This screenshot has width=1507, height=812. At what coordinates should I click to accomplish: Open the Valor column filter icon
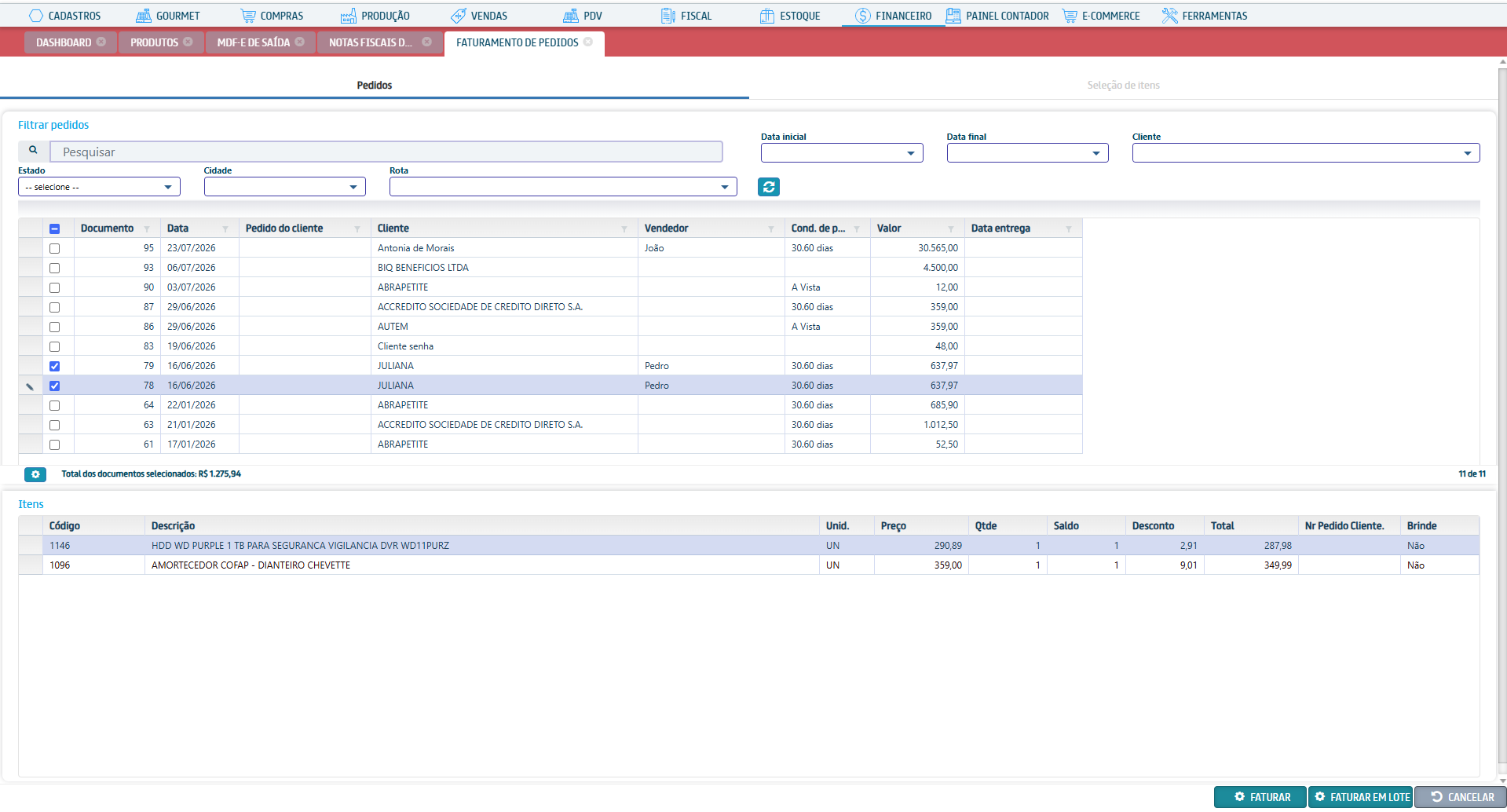click(951, 229)
